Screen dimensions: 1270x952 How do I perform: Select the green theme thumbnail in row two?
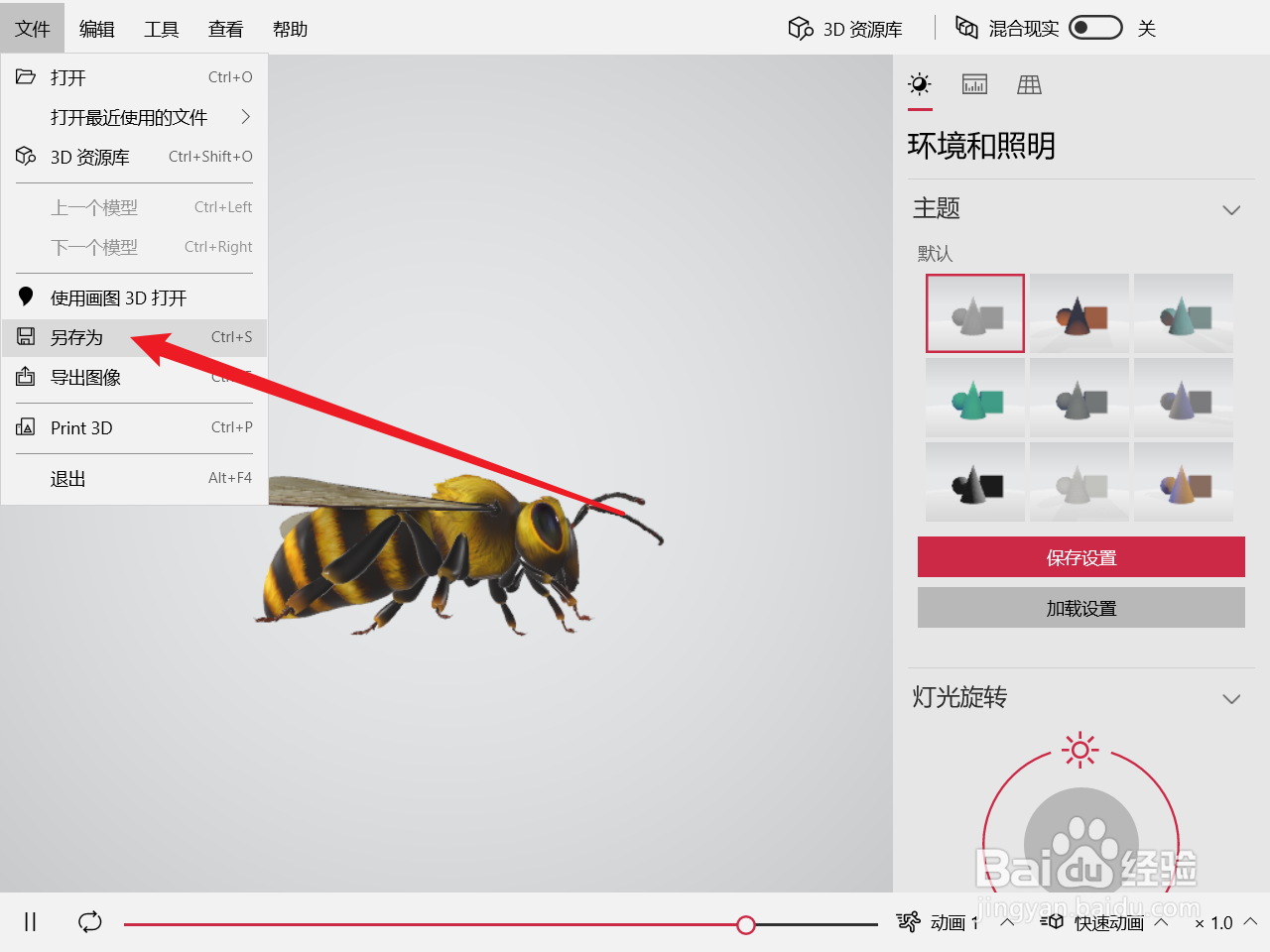[x=974, y=398]
